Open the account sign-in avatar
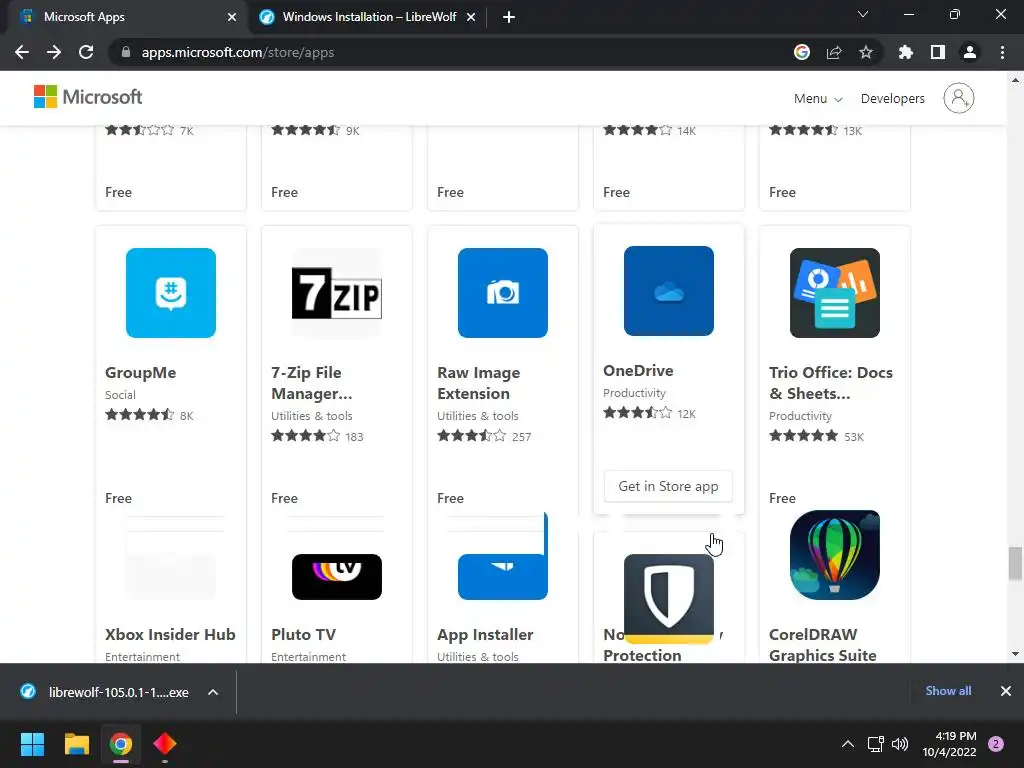Viewport: 1024px width, 768px height. (x=958, y=98)
